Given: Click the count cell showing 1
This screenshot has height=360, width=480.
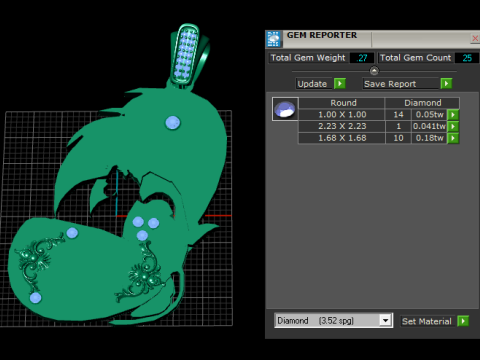Looking at the screenshot, I should click(398, 126).
